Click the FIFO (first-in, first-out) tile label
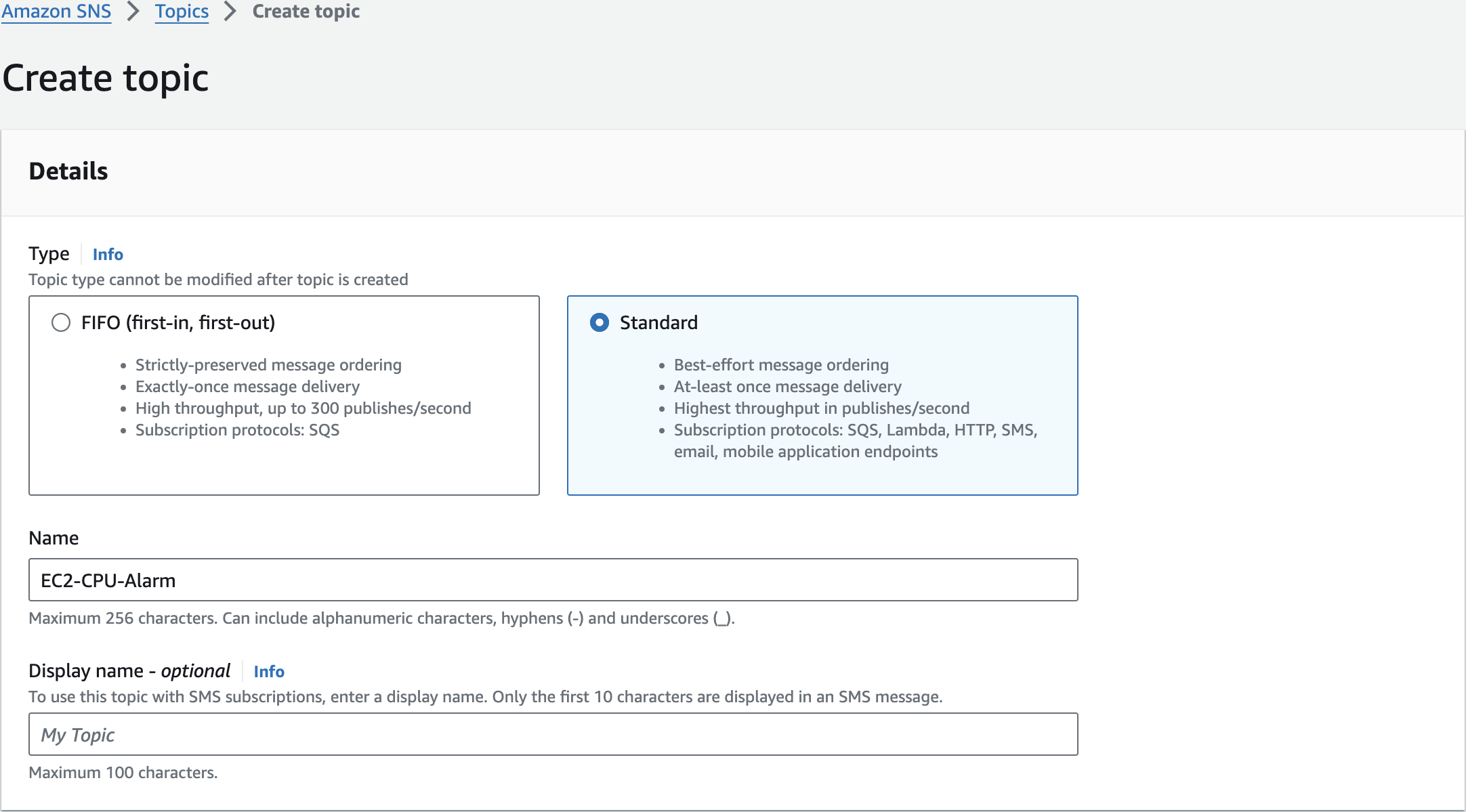 click(178, 322)
